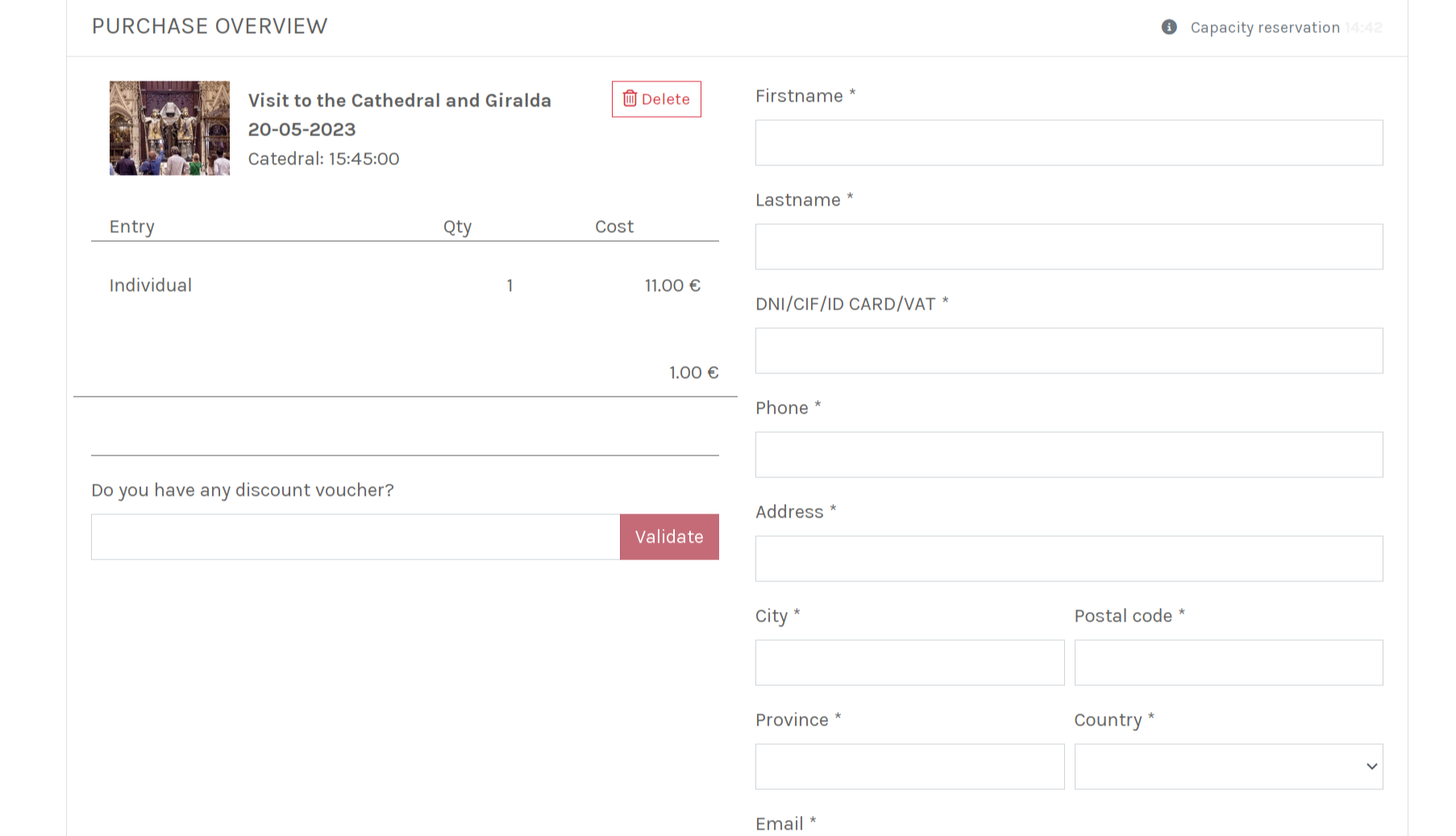Click the '20-05-2023' visit date
Screen dimensions: 1456x836
coord(302,130)
